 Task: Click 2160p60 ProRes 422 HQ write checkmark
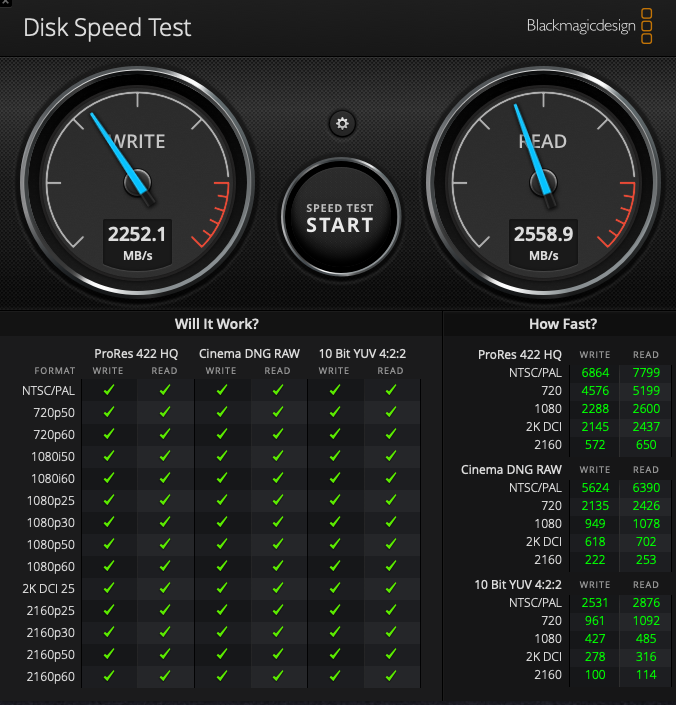(x=109, y=676)
